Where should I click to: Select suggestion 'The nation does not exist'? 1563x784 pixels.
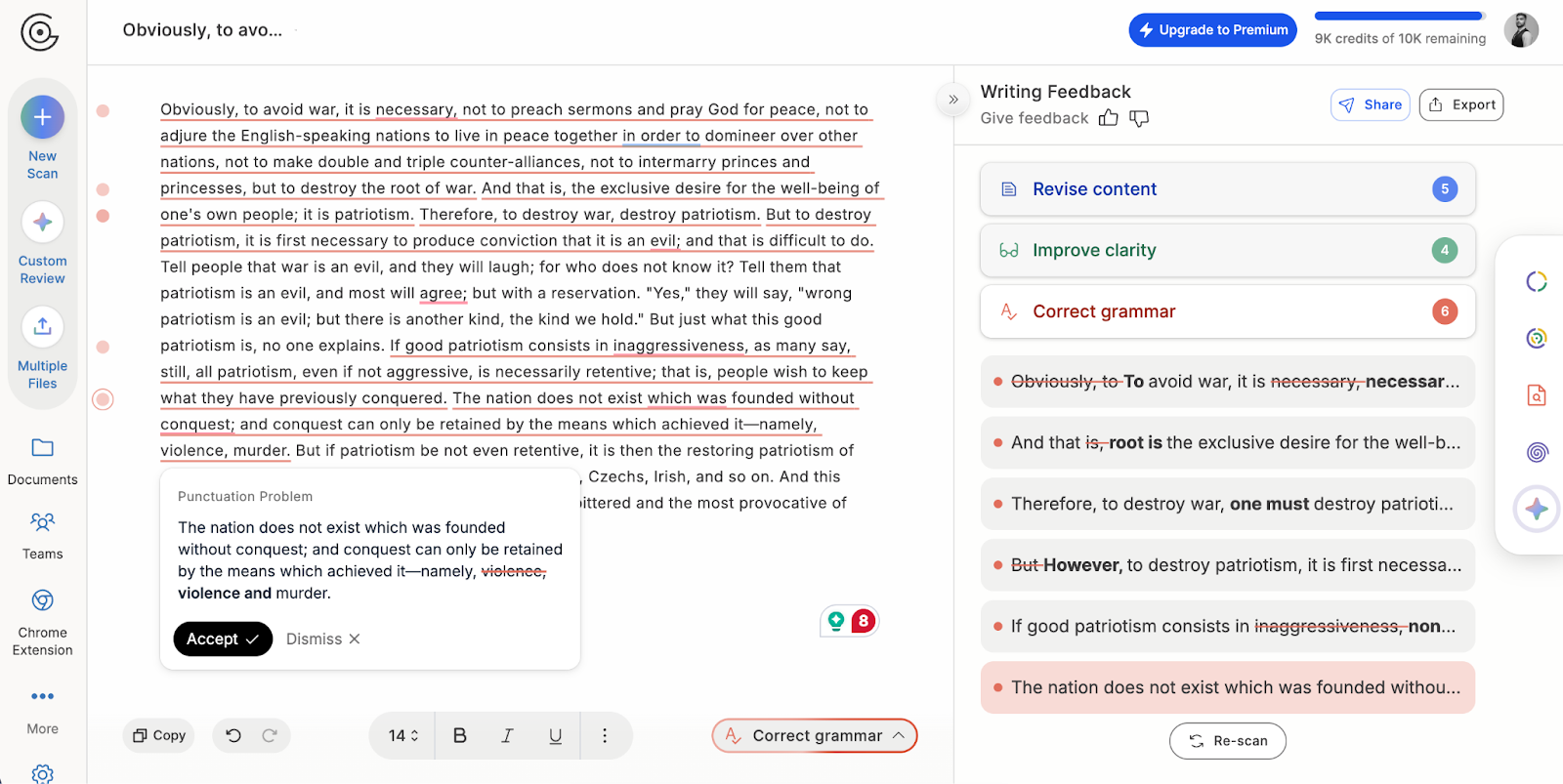1228,687
